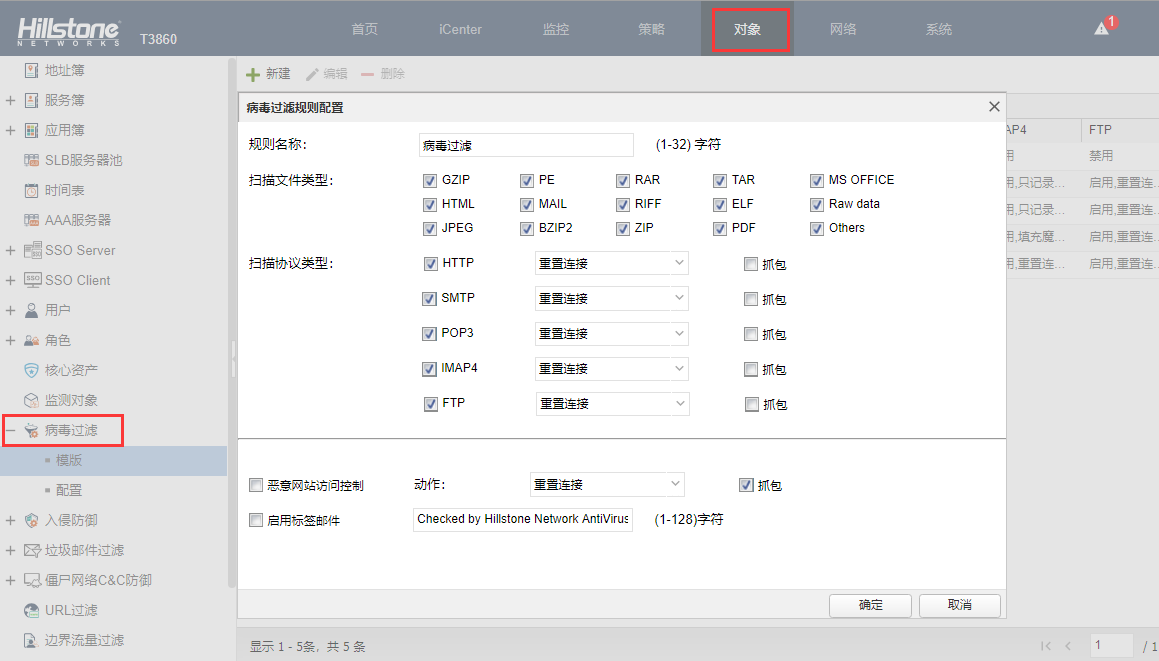Uncheck the GZIP file type

click(429, 180)
